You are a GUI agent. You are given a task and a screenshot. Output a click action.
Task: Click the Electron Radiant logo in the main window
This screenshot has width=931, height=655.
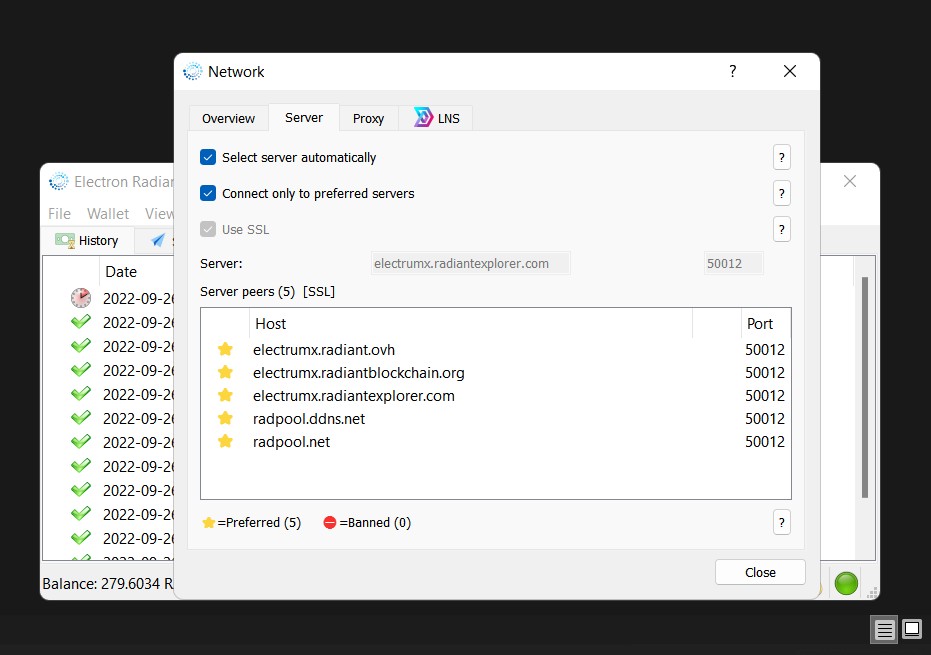click(x=59, y=181)
